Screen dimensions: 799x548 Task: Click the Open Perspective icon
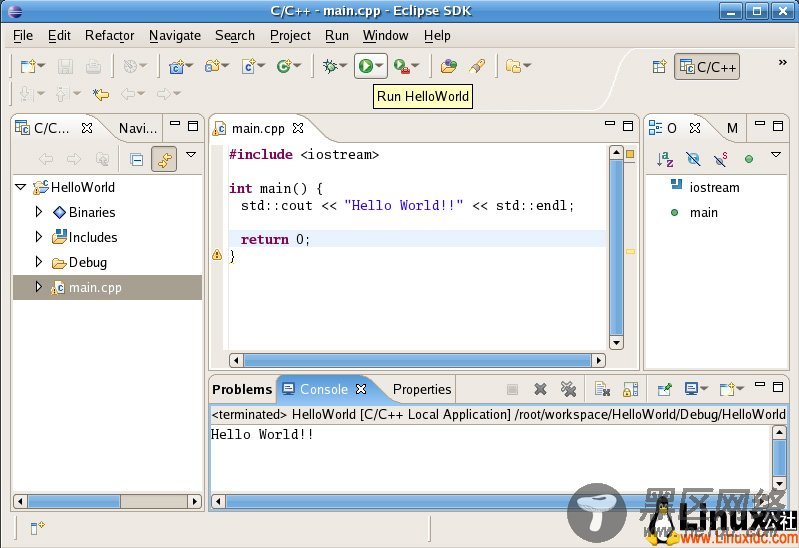659,67
